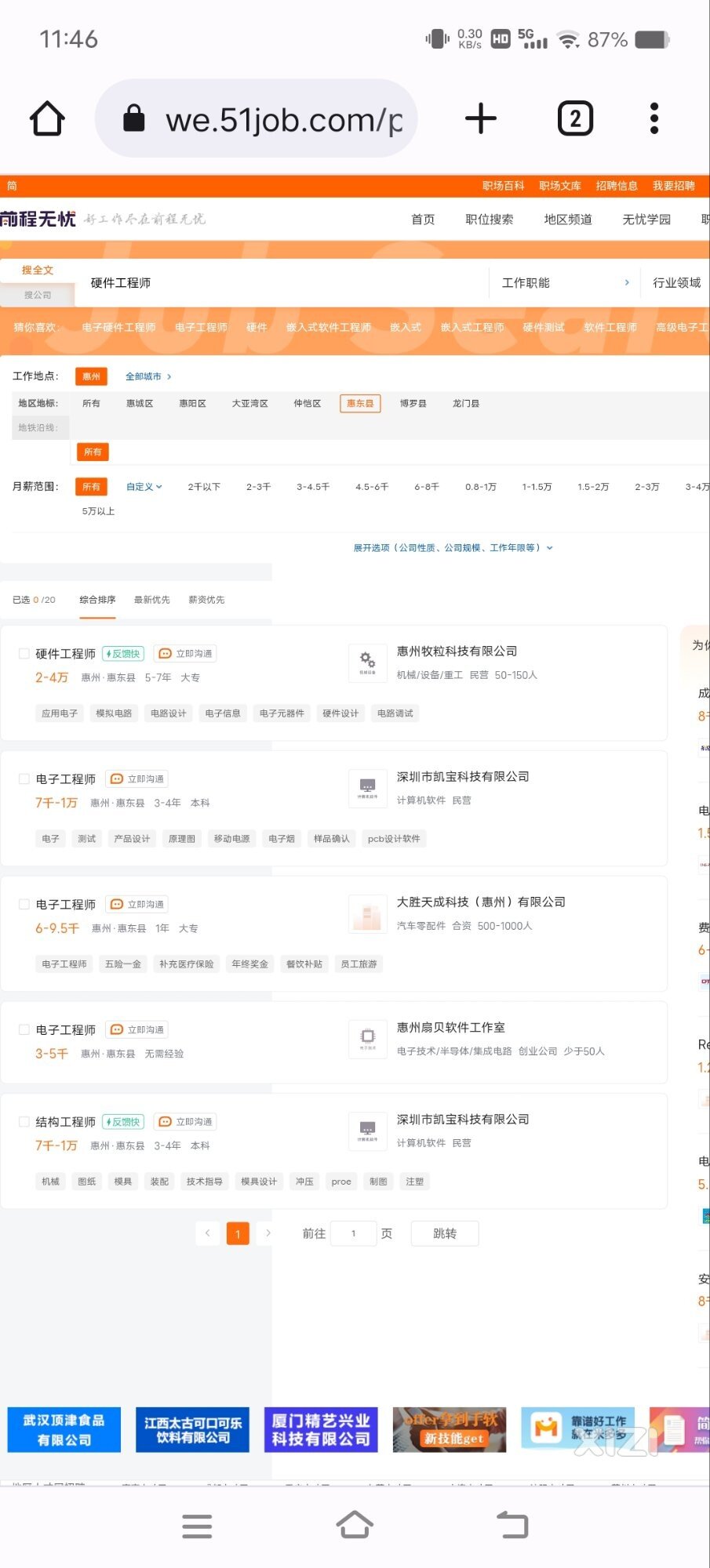Image resolution: width=710 pixels, height=1568 pixels.
Task: Open 武汉顶津食品有限公司 ad banner
Action: click(64, 1429)
